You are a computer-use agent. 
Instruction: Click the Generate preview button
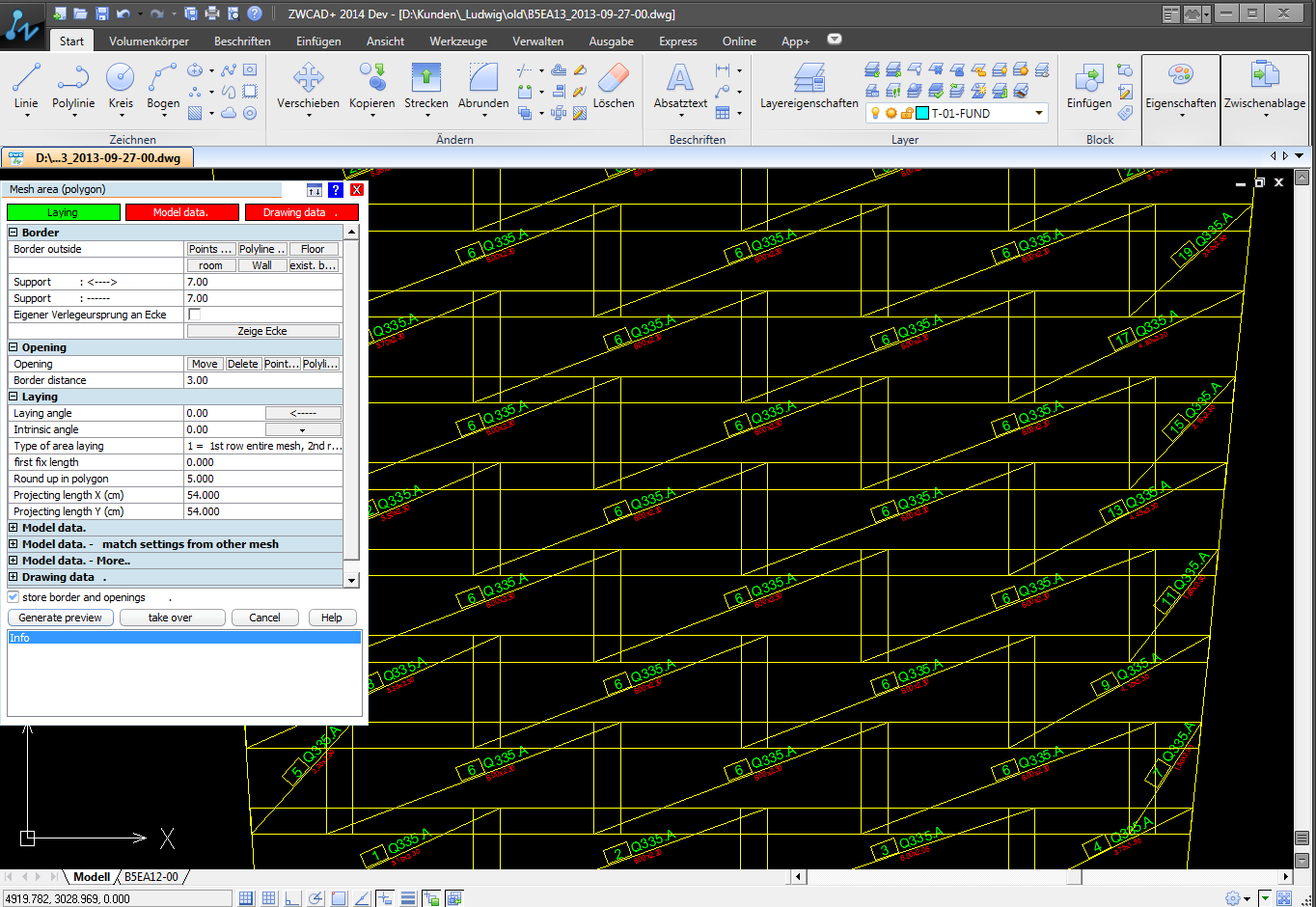[60, 618]
